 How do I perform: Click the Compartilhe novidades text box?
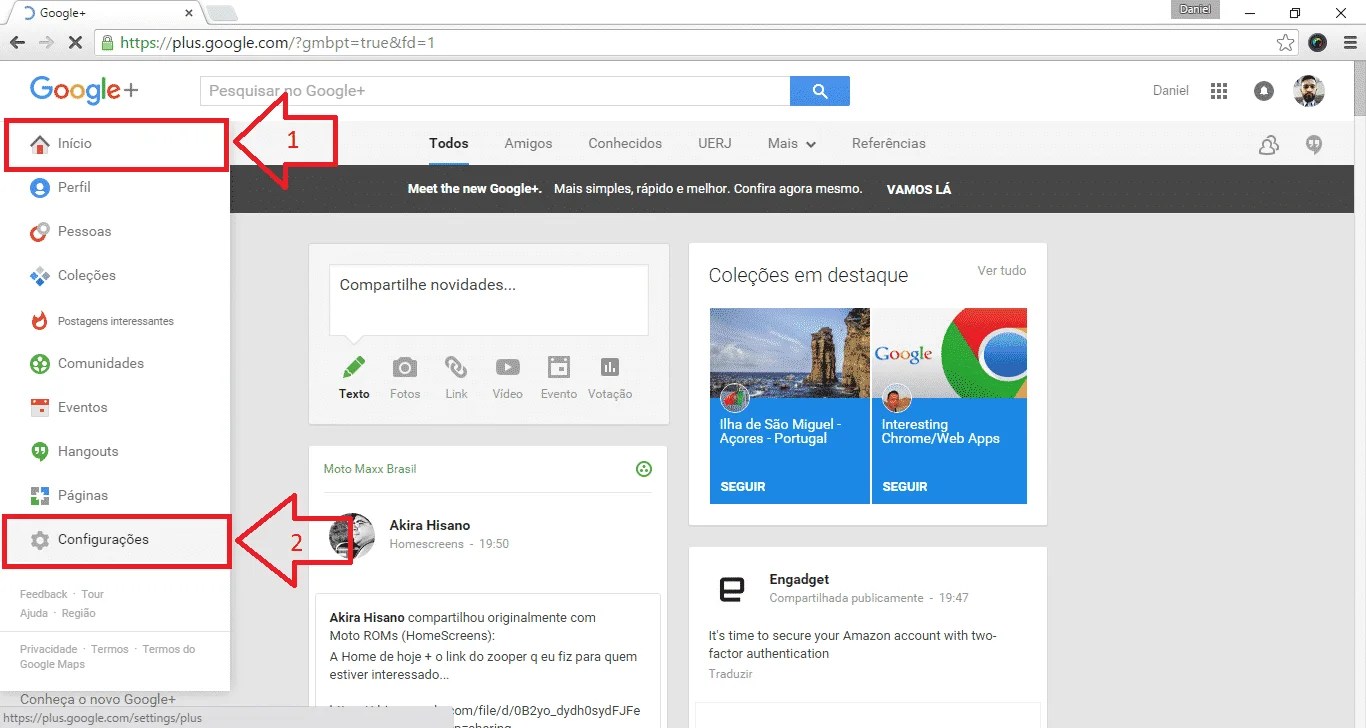click(489, 300)
